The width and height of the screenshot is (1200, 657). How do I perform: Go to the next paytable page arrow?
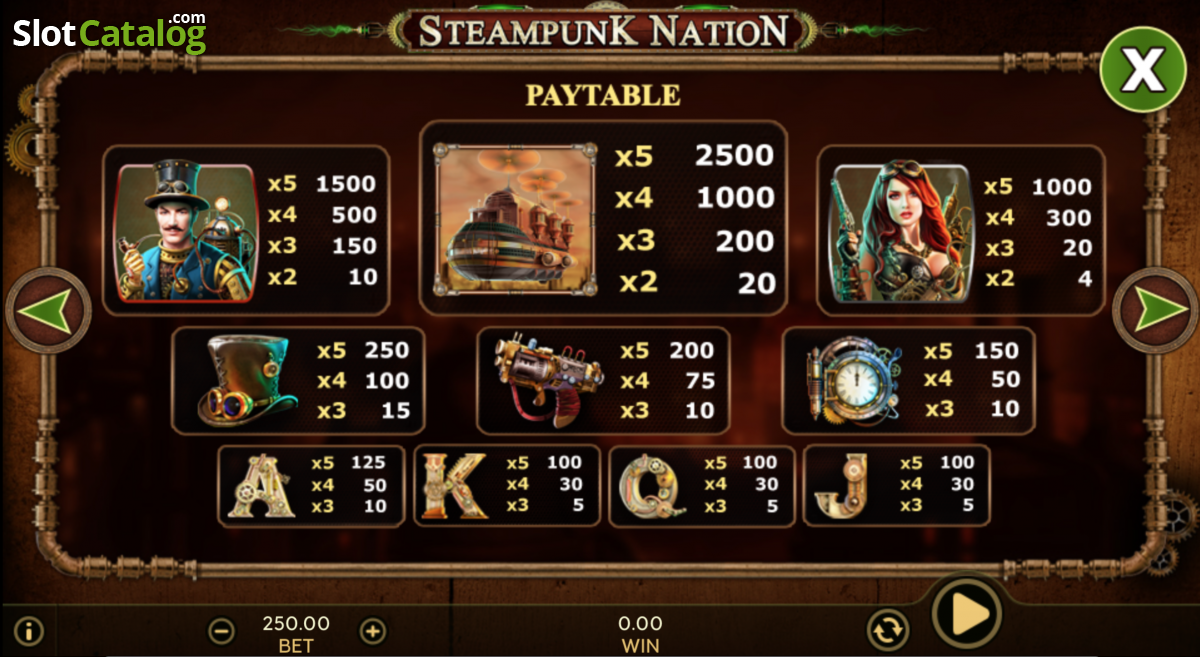1156,311
